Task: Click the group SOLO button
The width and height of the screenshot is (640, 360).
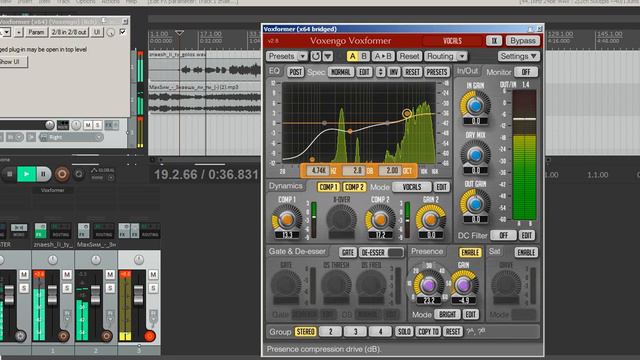Action: tap(404, 331)
